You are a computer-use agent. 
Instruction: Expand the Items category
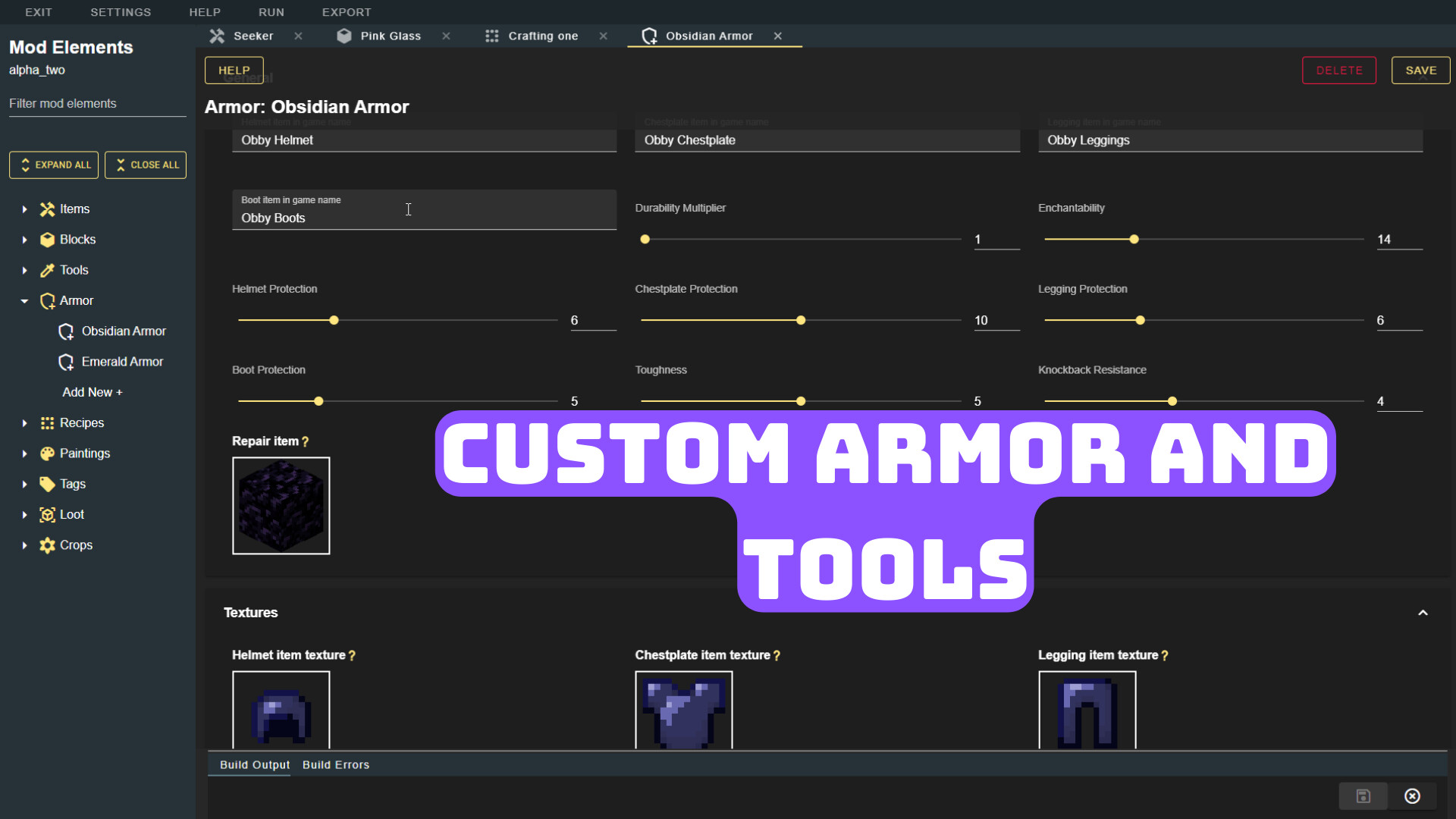23,209
